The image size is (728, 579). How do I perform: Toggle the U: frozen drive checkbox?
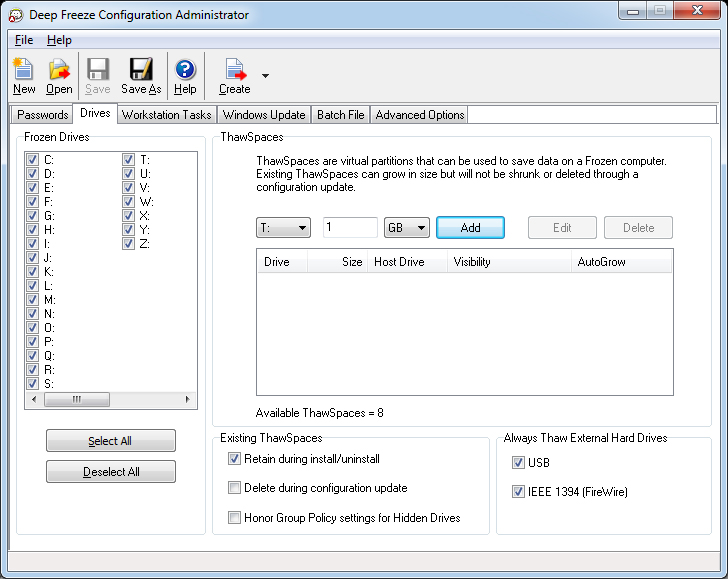click(x=129, y=174)
